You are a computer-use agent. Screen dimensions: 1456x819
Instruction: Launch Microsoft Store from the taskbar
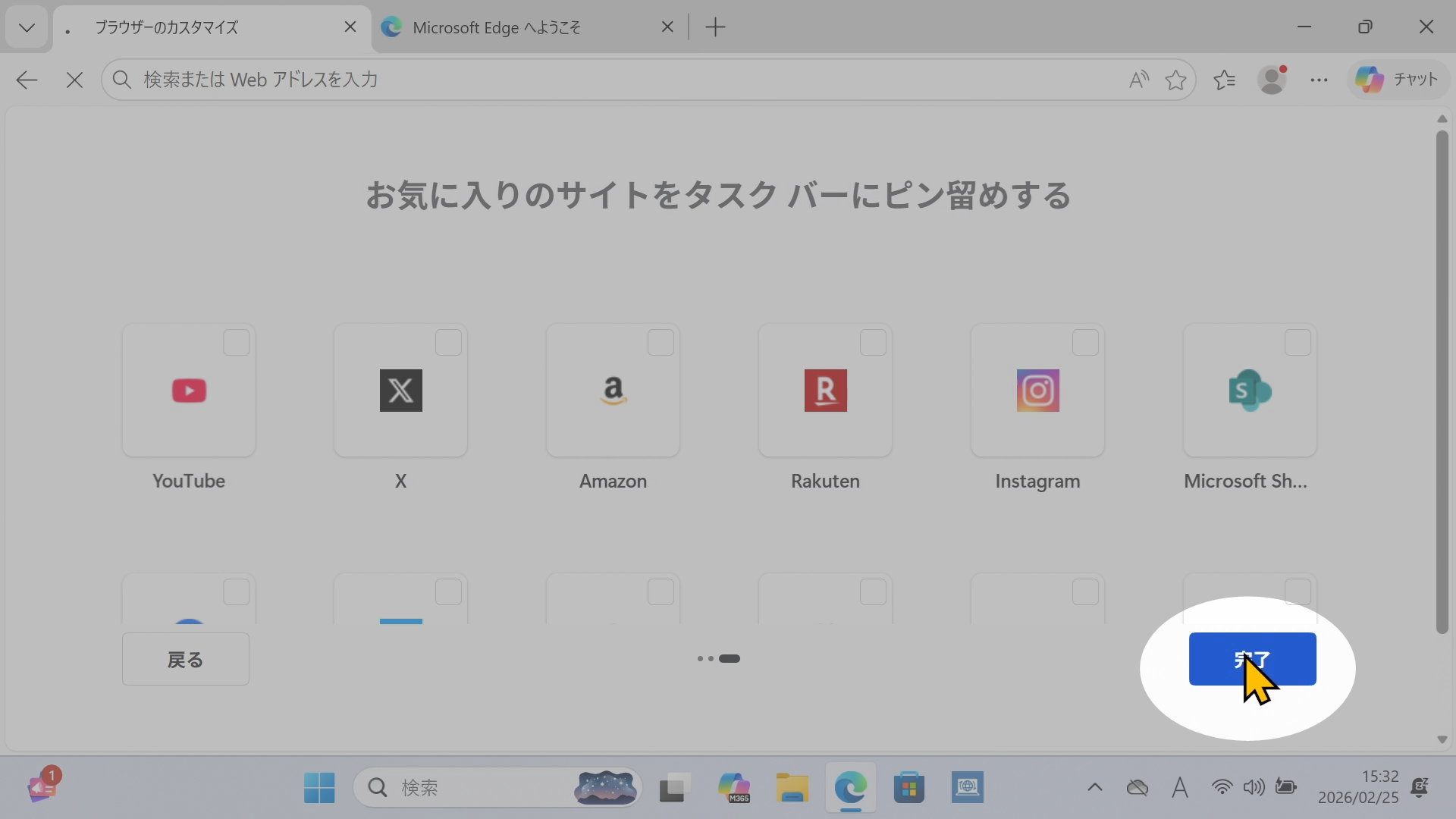point(909,787)
